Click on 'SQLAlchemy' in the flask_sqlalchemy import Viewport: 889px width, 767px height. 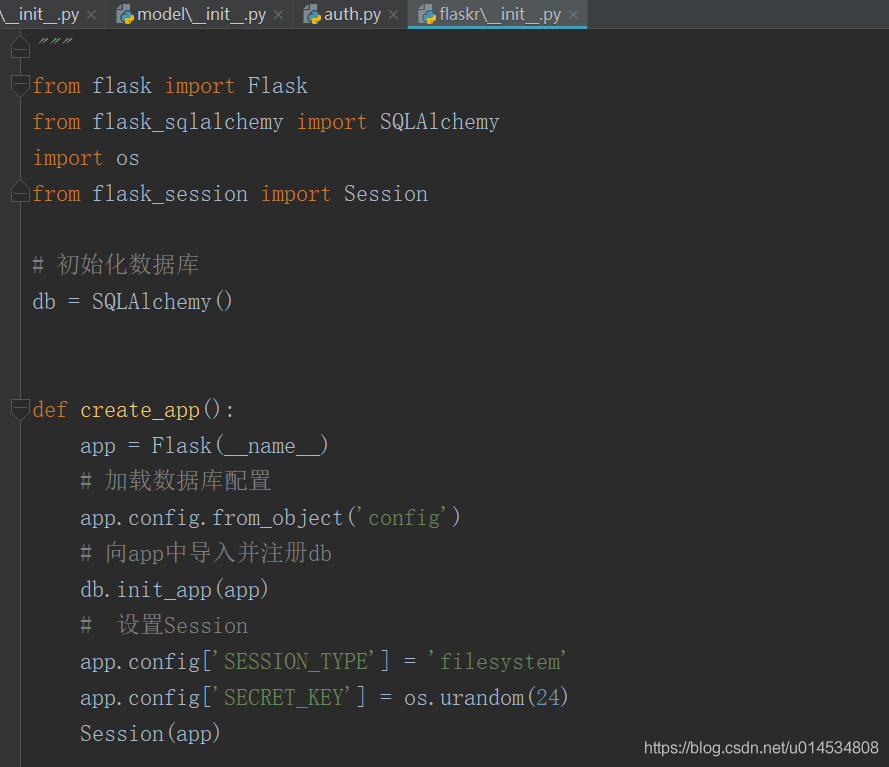point(439,122)
